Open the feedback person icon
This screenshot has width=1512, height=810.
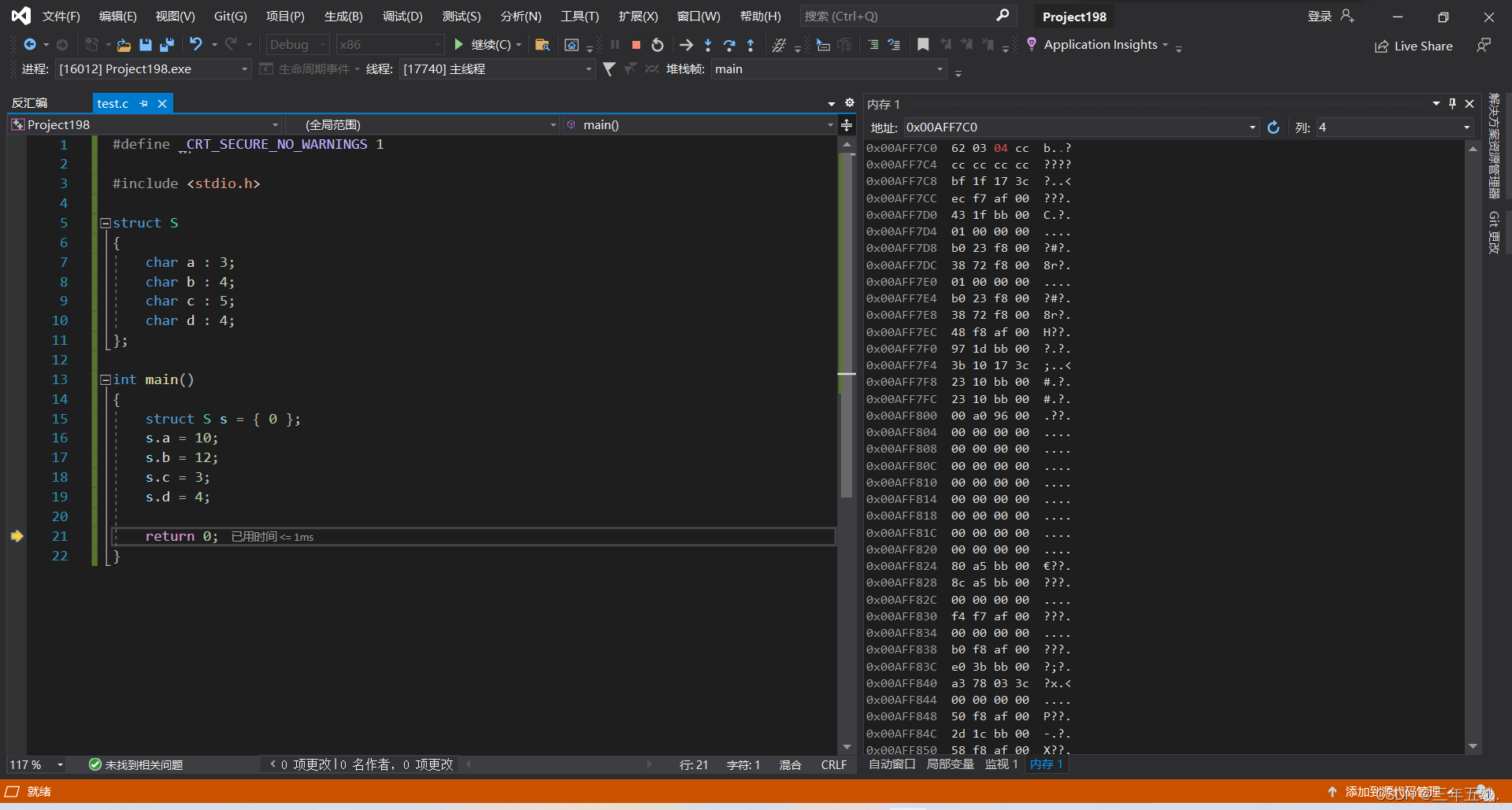pos(1484,46)
